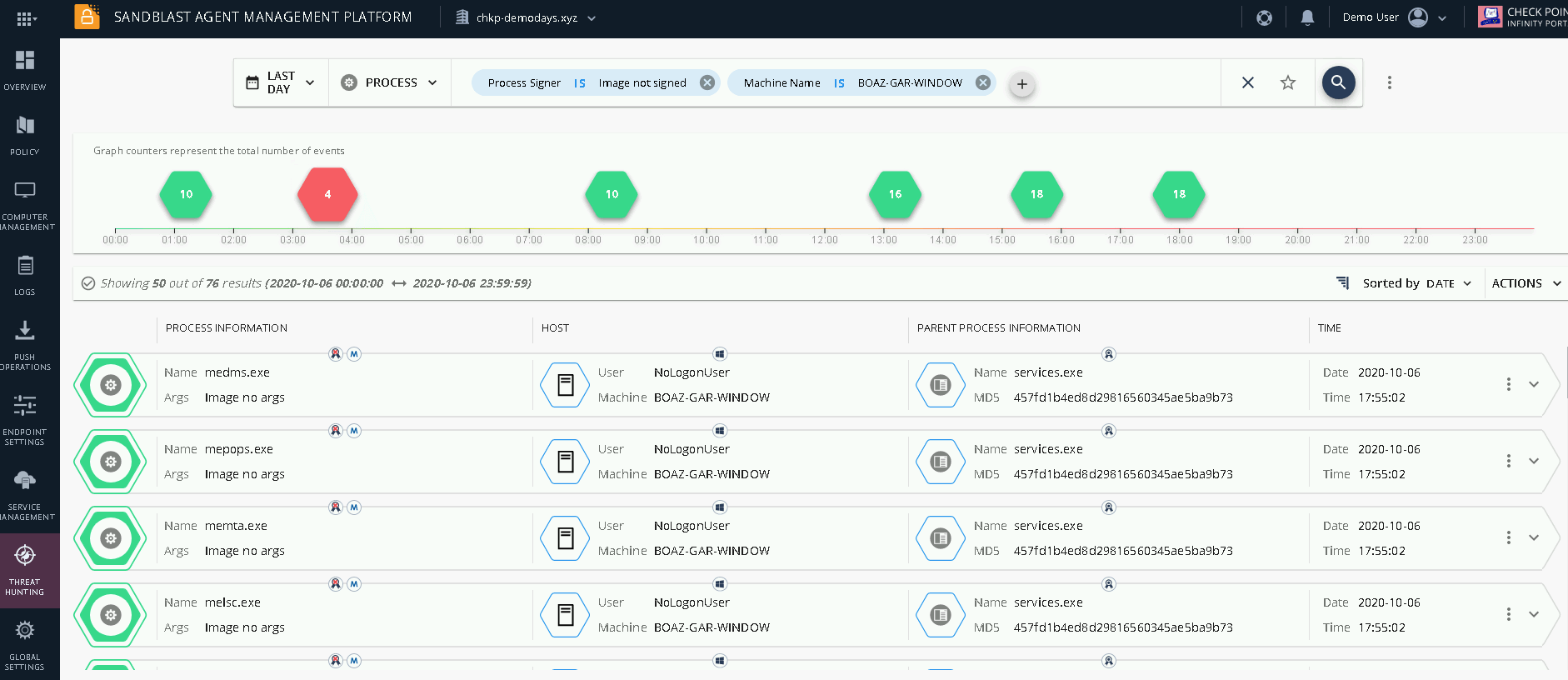Click the Process Information column header
This screenshot has width=1568, height=680.
click(227, 328)
